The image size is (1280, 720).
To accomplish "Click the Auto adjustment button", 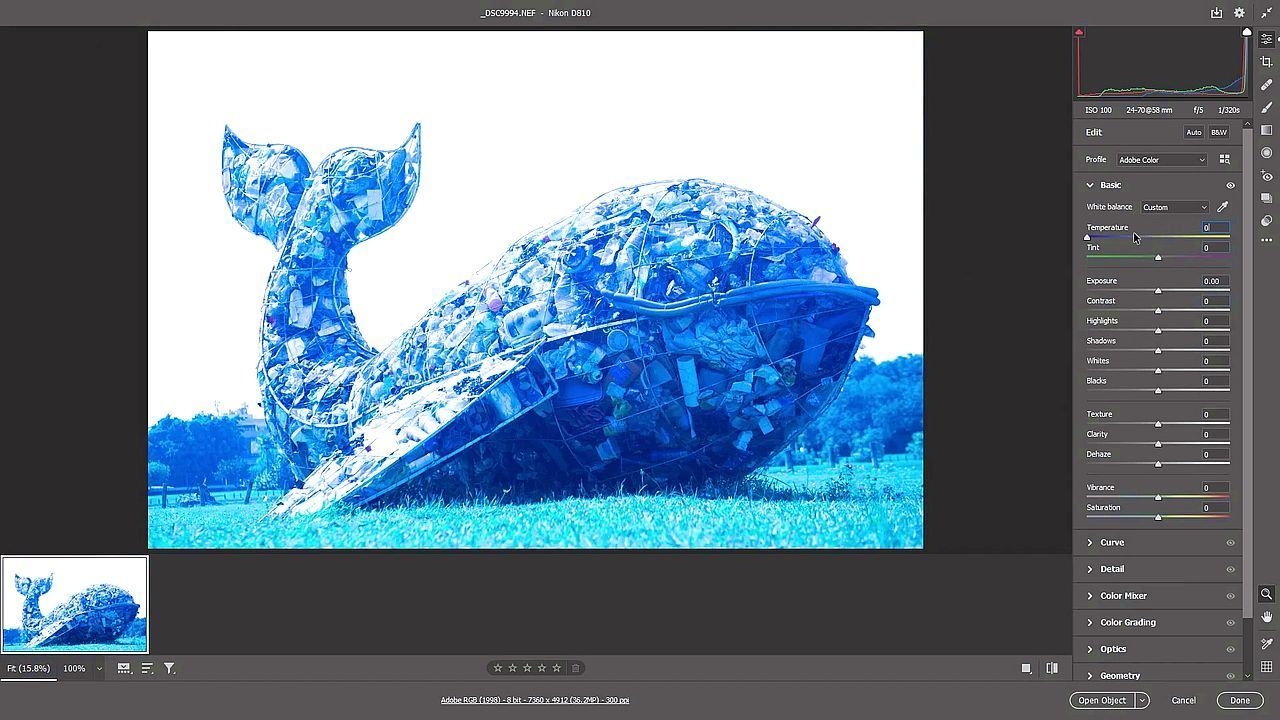I will [x=1194, y=132].
